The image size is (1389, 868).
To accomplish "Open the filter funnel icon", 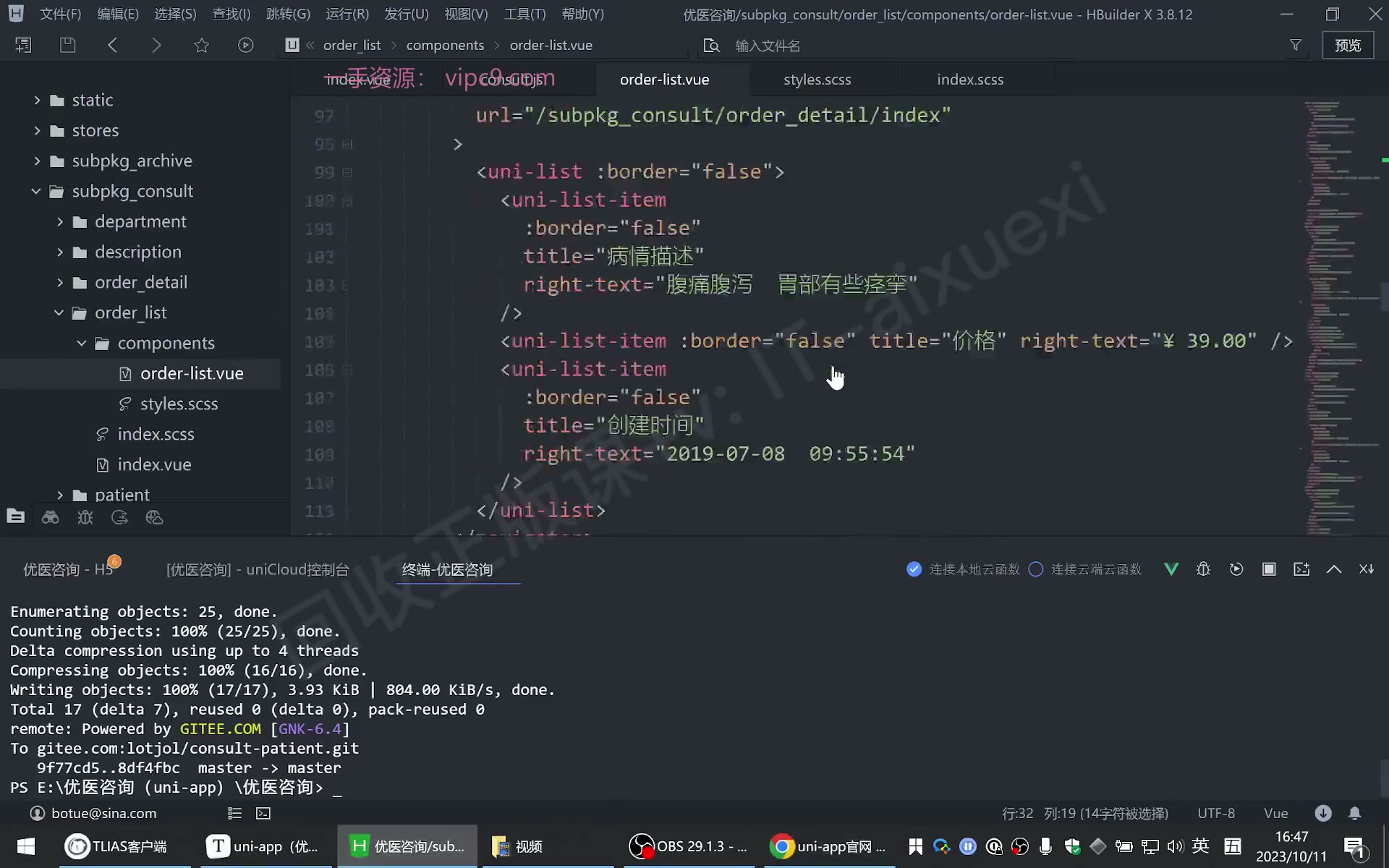I will 1296,45.
